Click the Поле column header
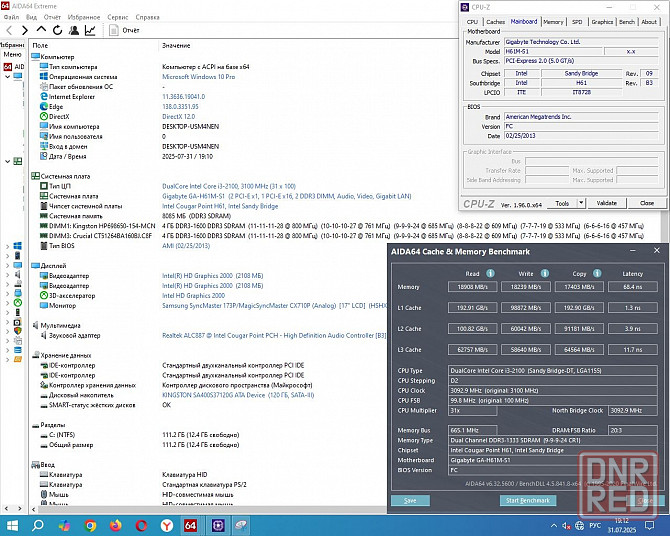Image resolution: width=670 pixels, height=536 pixels. click(40, 45)
